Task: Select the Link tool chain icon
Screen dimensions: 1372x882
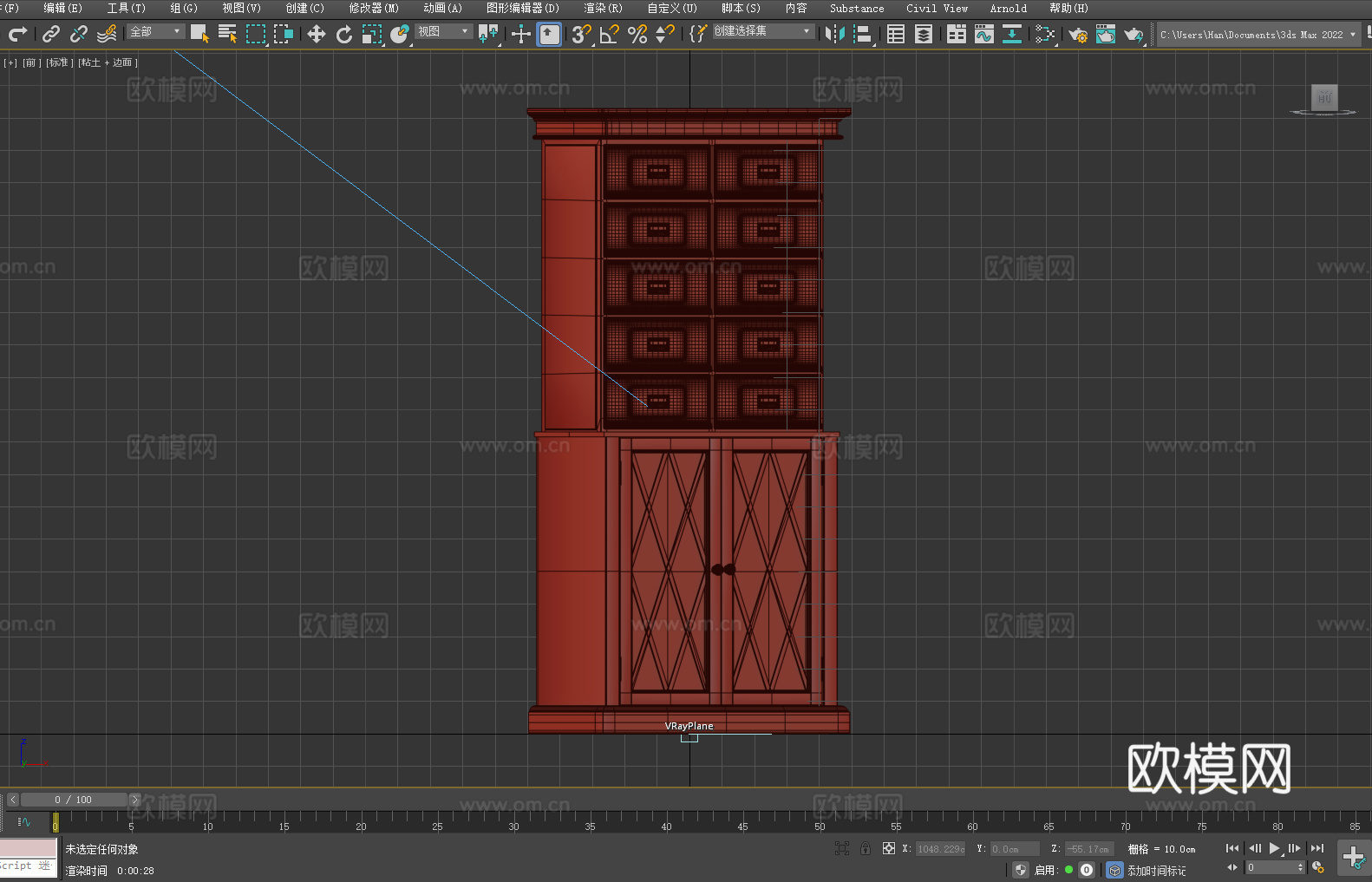Action: pos(50,34)
